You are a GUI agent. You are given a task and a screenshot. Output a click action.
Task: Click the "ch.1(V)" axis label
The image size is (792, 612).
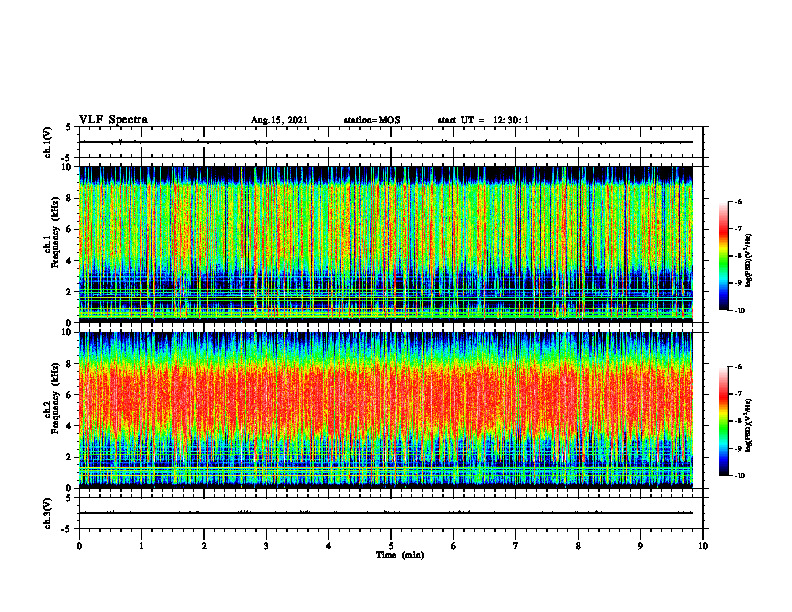pos(47,142)
